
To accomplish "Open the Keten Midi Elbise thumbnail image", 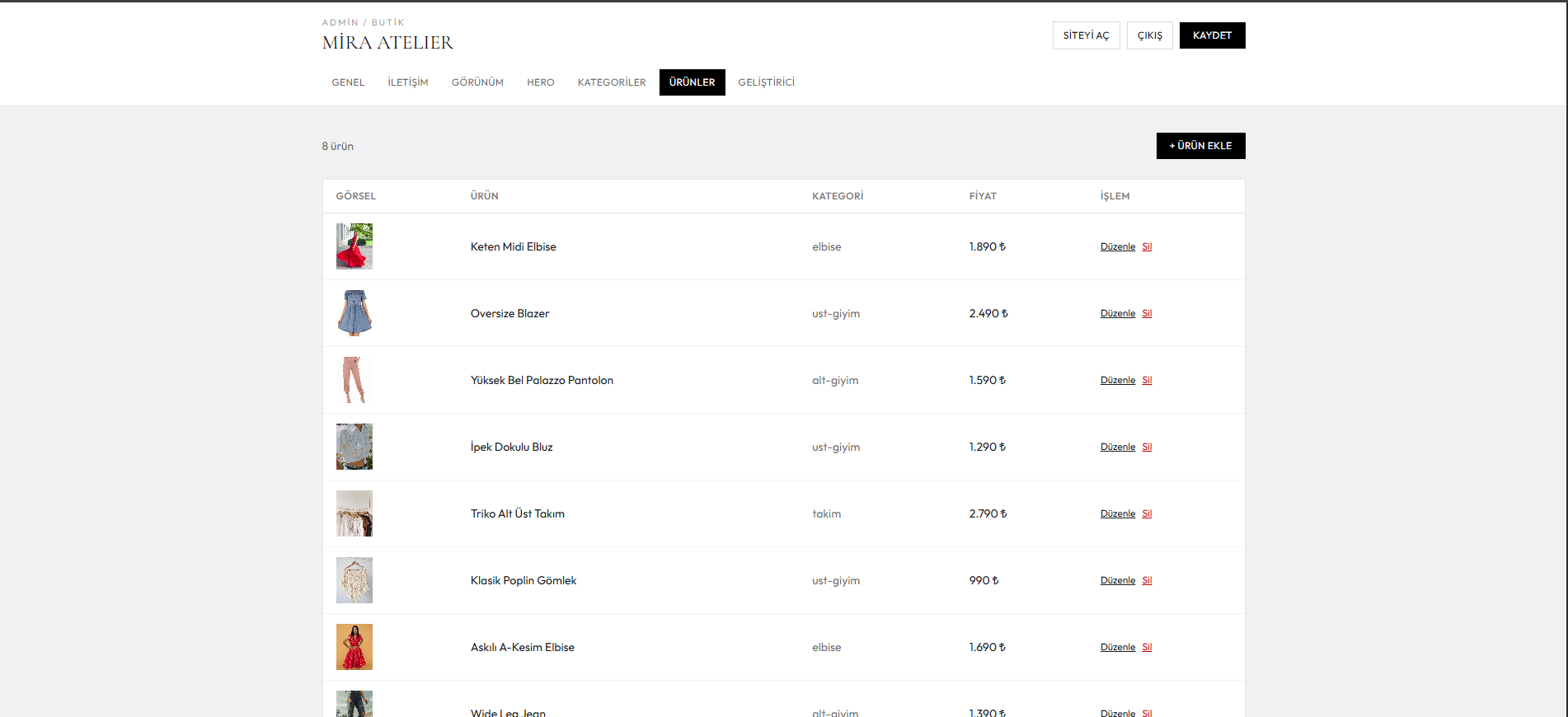I will pyautogui.click(x=354, y=246).
